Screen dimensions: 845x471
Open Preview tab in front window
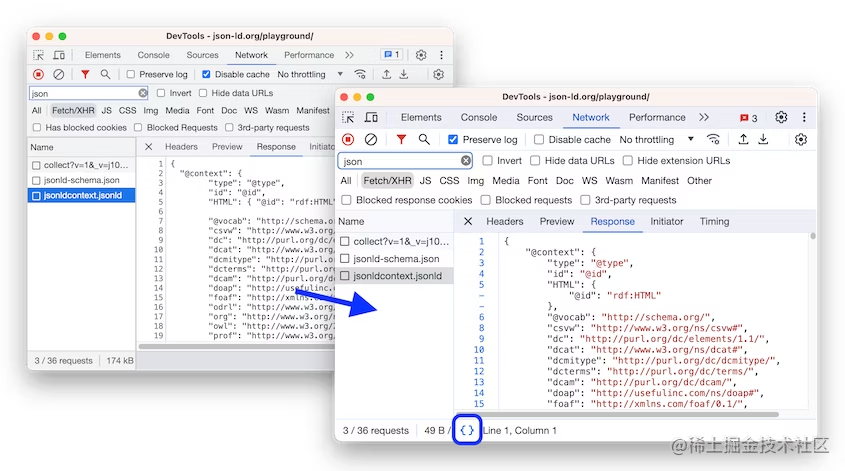[557, 221]
